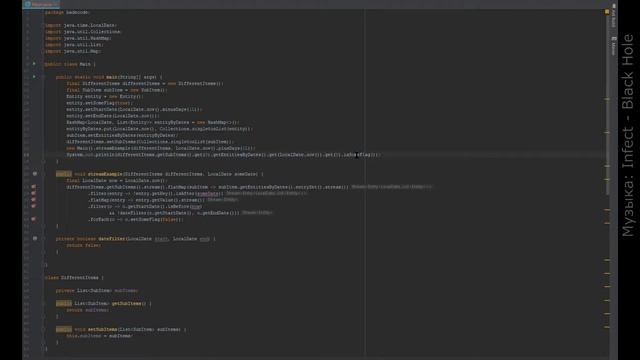Click red gutter icon on entry.getValue().stream() line

pyautogui.click(x=33, y=200)
